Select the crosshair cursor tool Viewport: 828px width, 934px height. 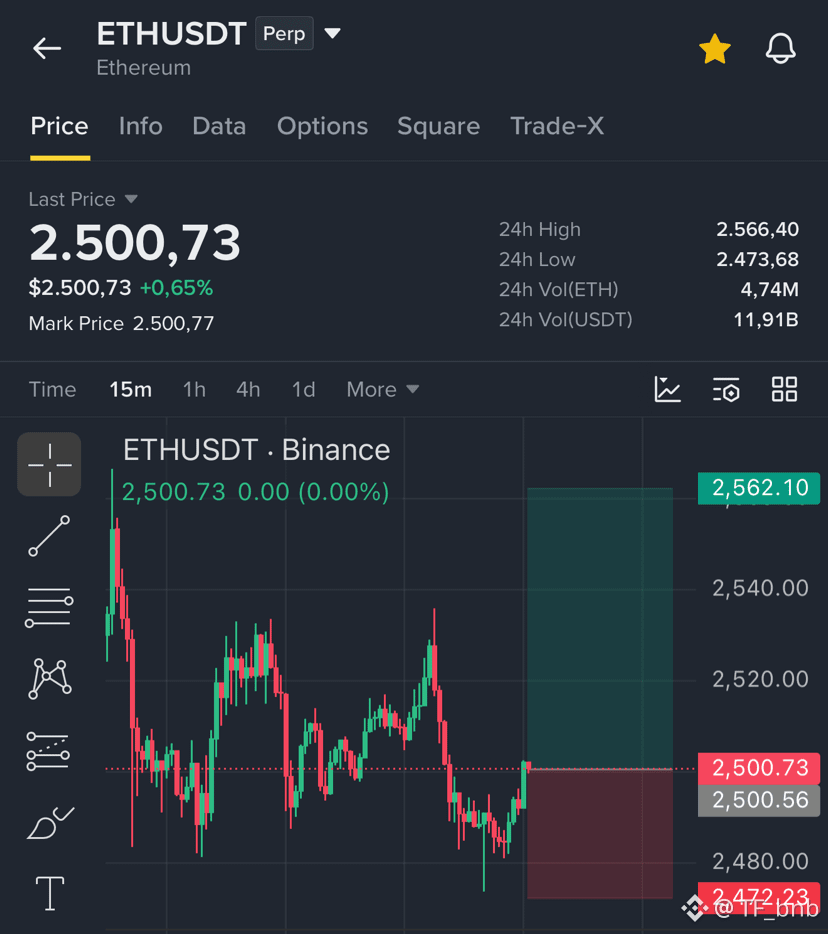coord(49,465)
